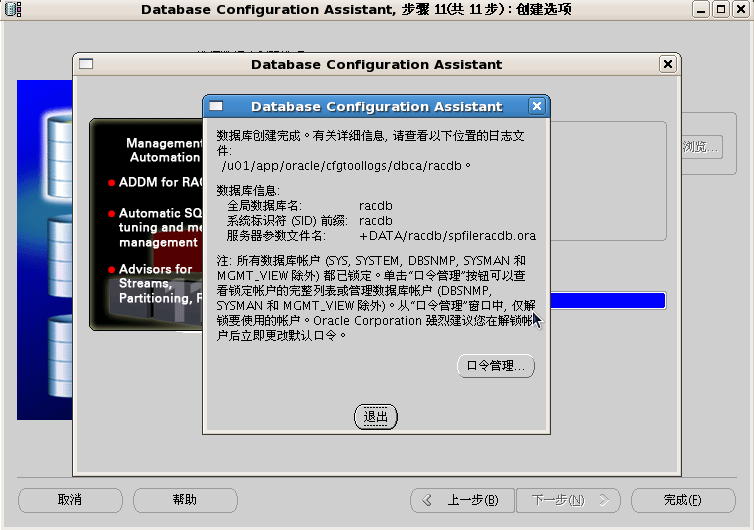The width and height of the screenshot is (754, 530).
Task: Click the main window title bar text
Action: pos(356,10)
